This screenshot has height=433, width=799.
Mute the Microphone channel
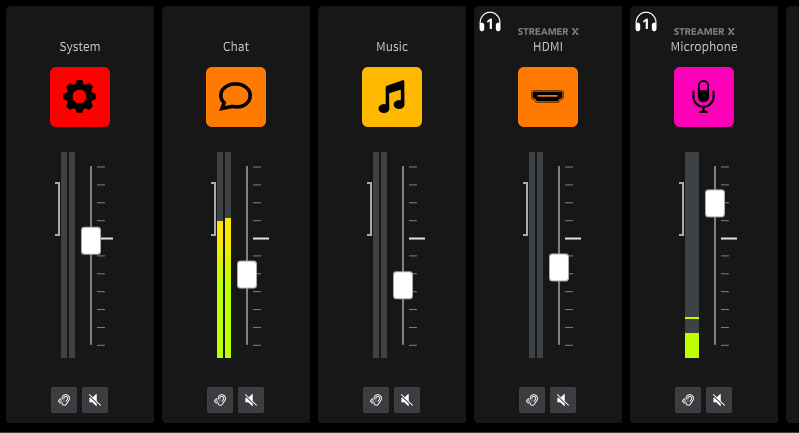pyautogui.click(x=719, y=400)
